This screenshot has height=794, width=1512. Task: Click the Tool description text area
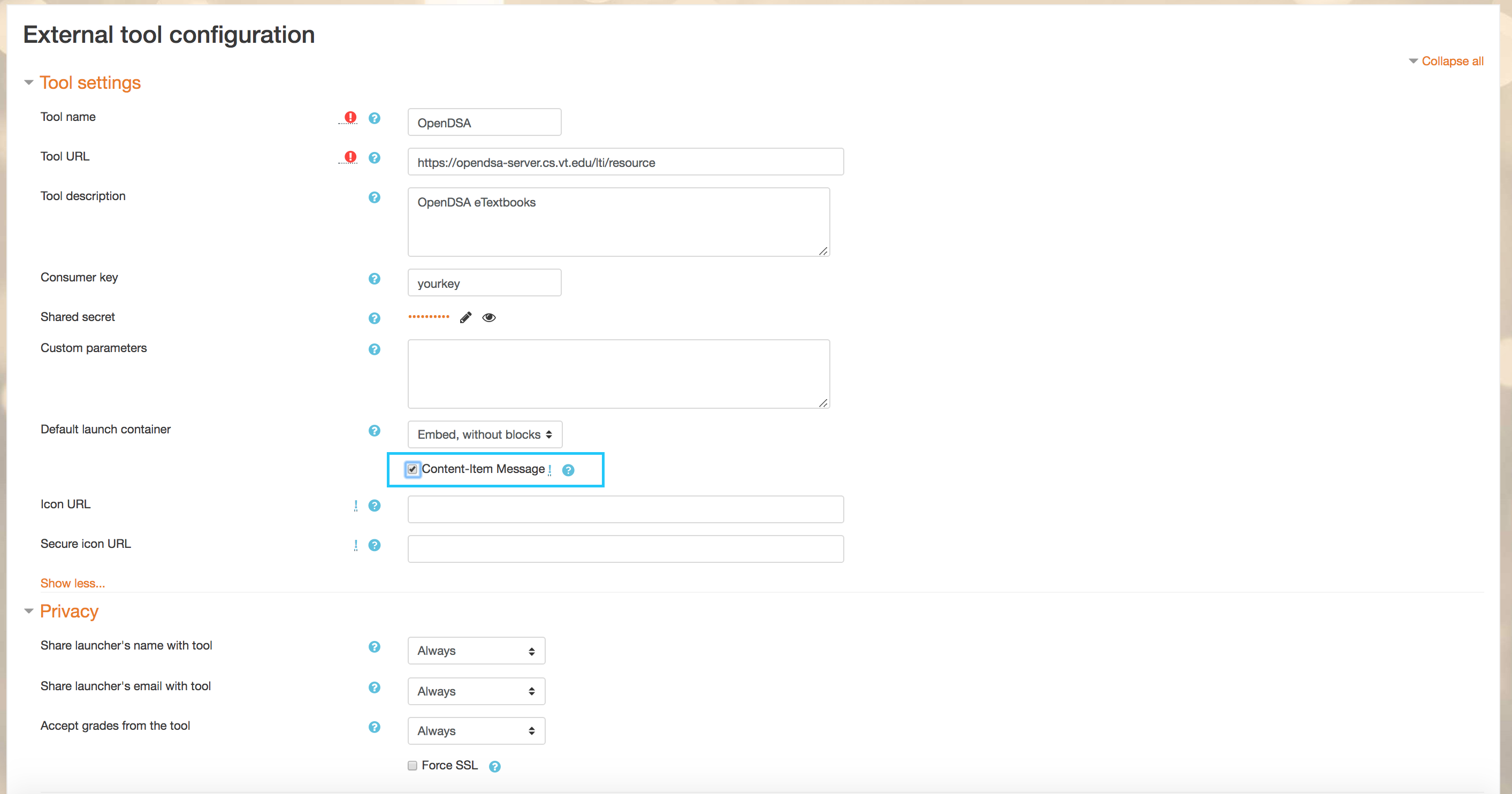click(618, 222)
